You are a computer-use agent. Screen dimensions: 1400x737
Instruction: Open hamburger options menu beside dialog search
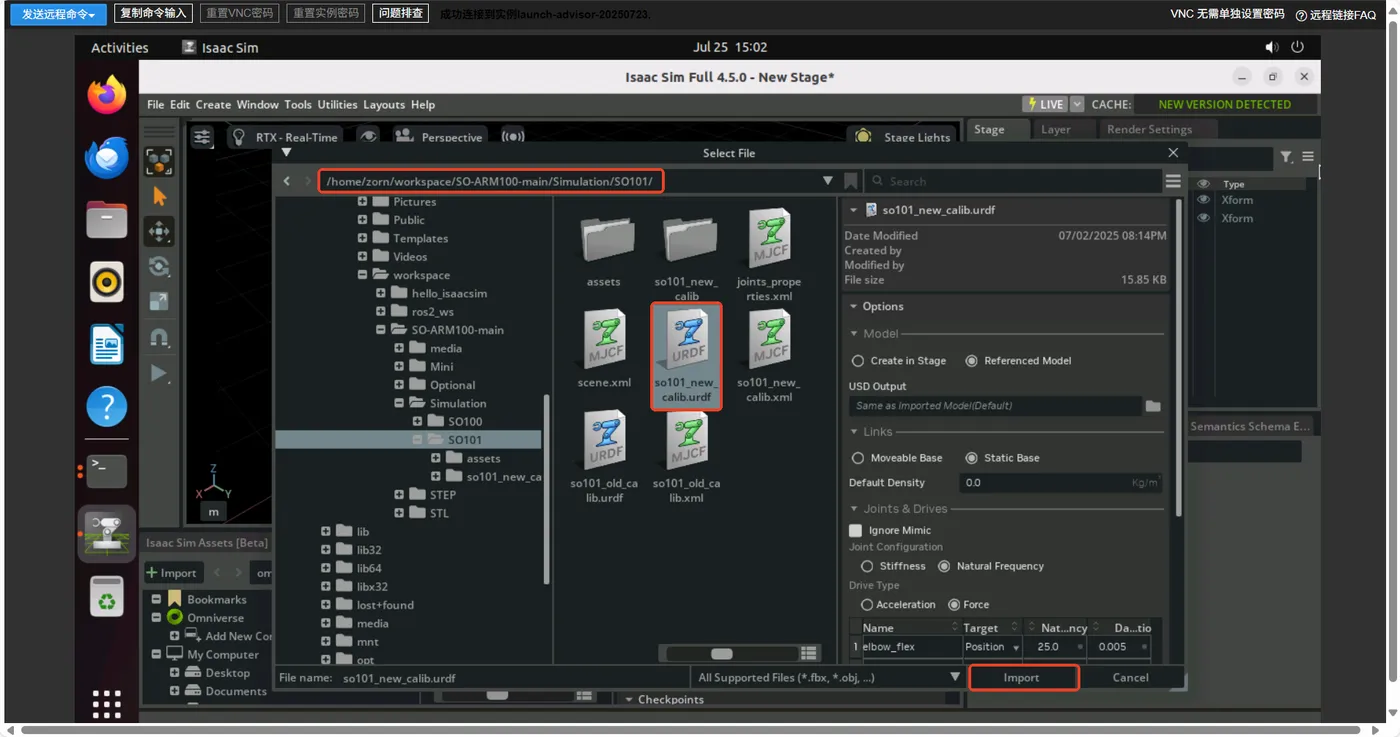1173,181
